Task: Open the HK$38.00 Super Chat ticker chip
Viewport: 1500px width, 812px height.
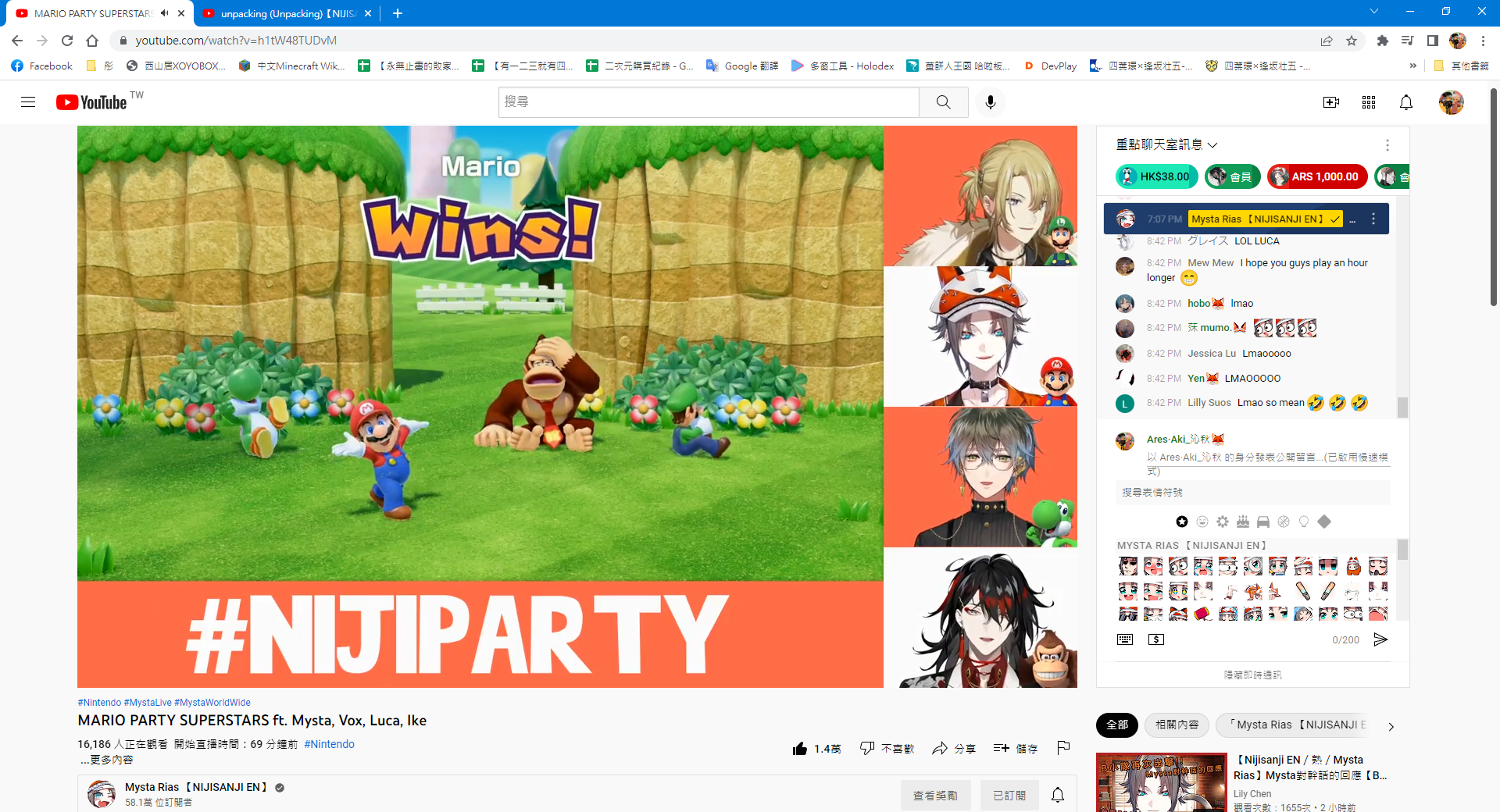Action: (1156, 176)
